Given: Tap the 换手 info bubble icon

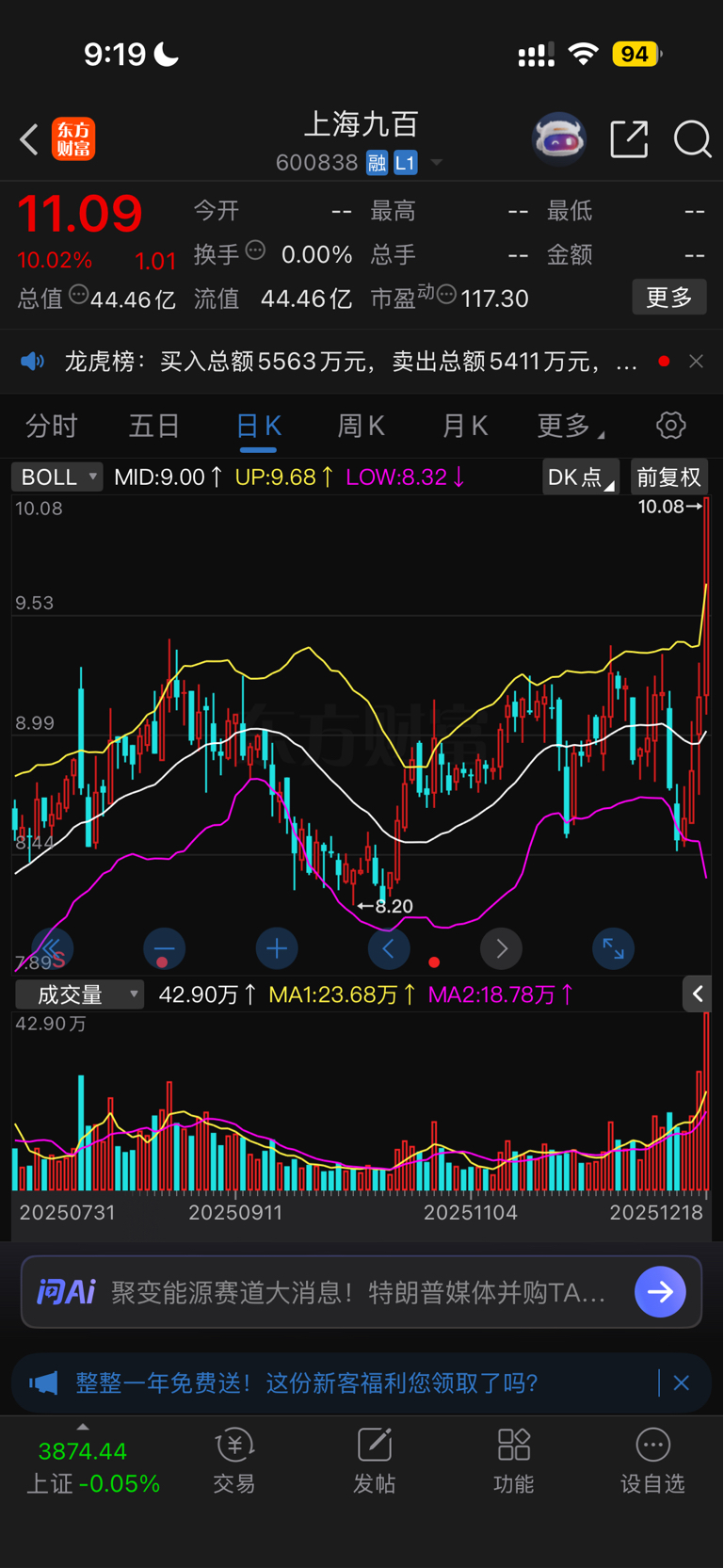Looking at the screenshot, I should (255, 251).
